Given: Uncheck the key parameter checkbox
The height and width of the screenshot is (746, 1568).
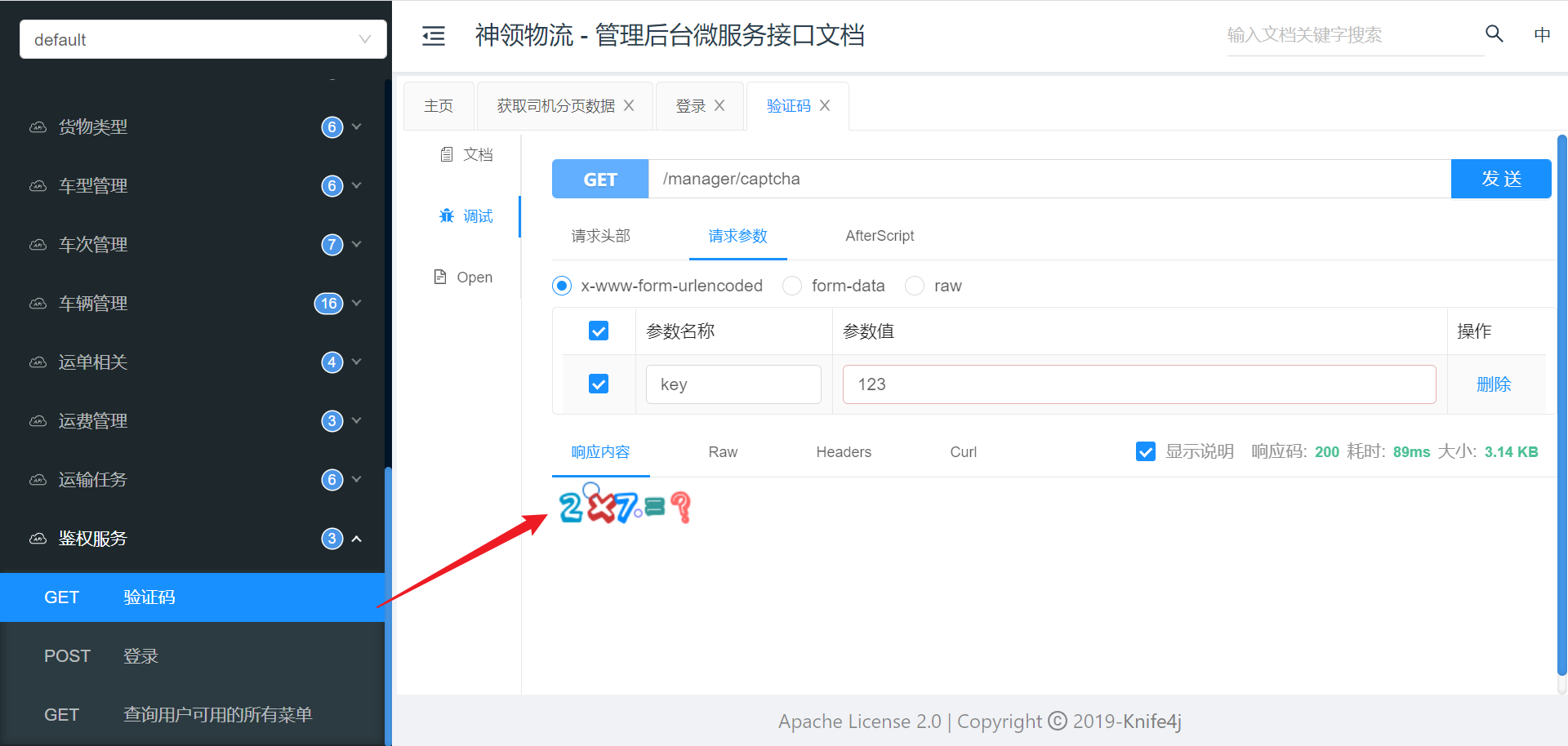Looking at the screenshot, I should [599, 384].
